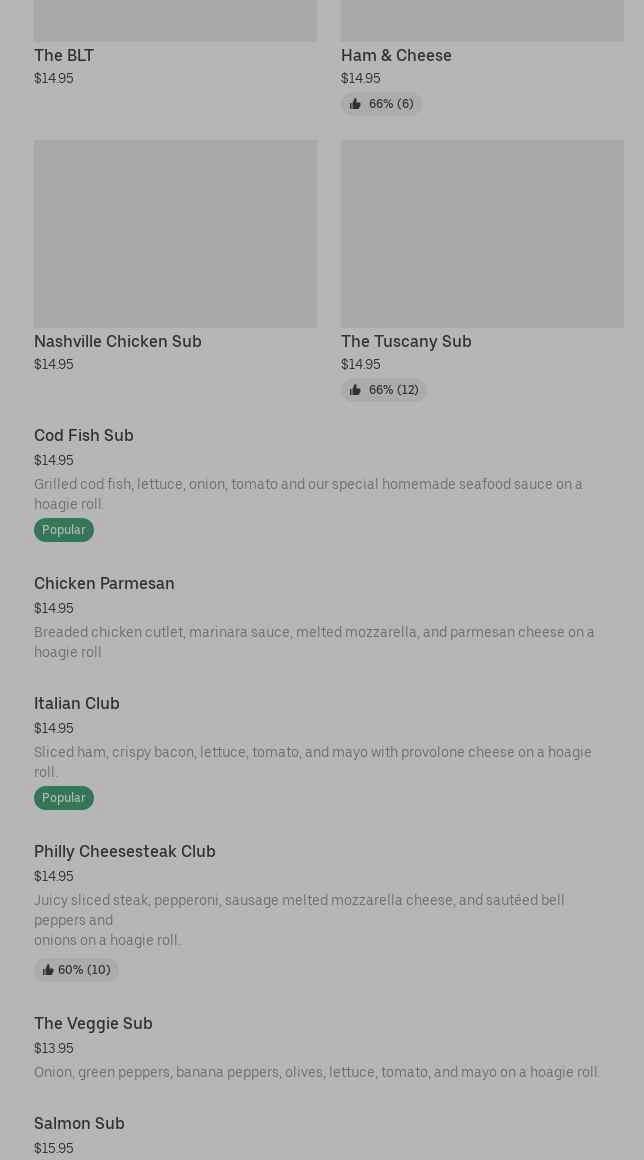Click thumbs-up icon under Ham & Cheese
Image resolution: width=644 pixels, height=1160 pixels.
(355, 104)
